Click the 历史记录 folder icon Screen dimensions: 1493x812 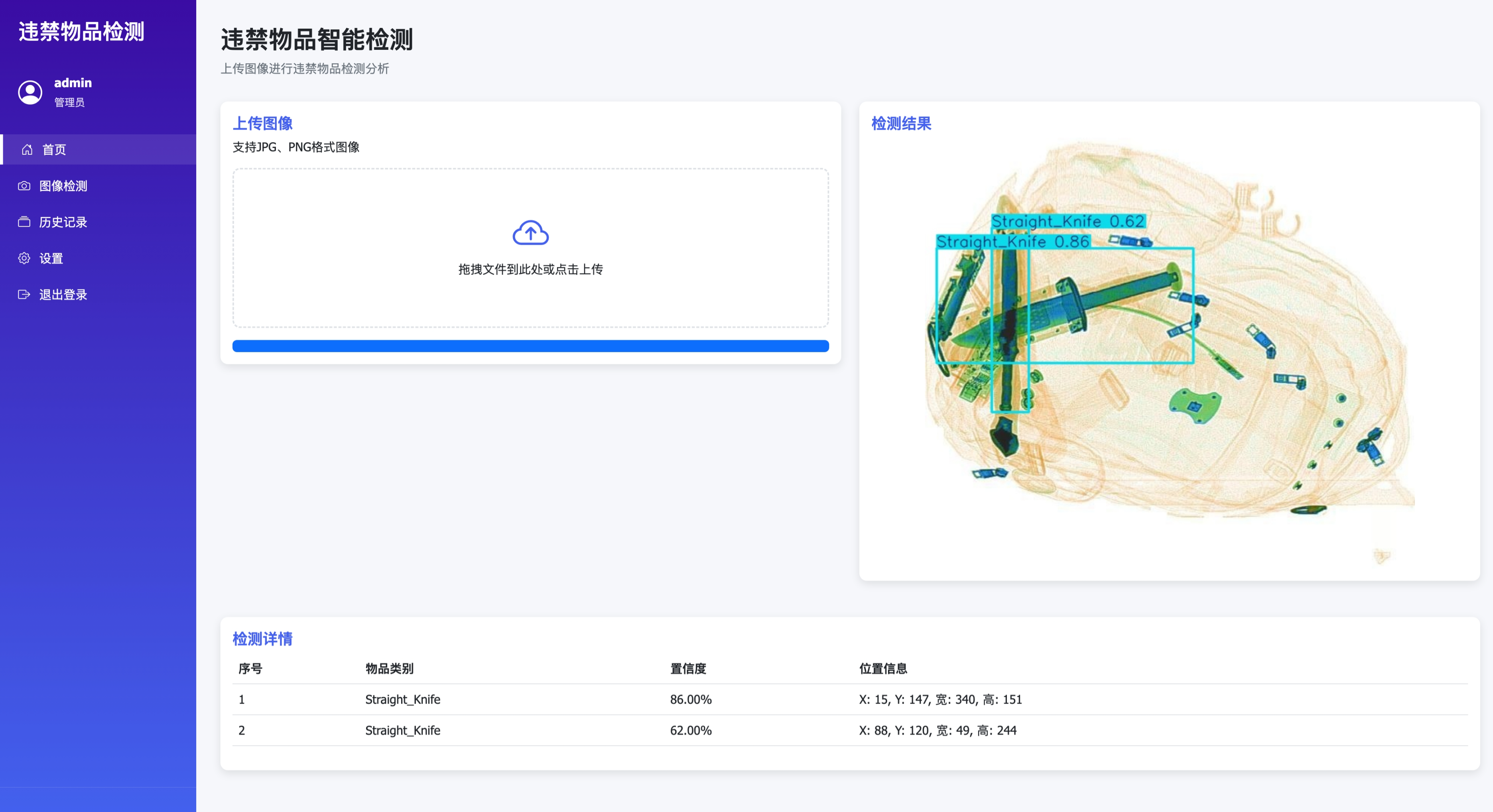tap(24, 222)
